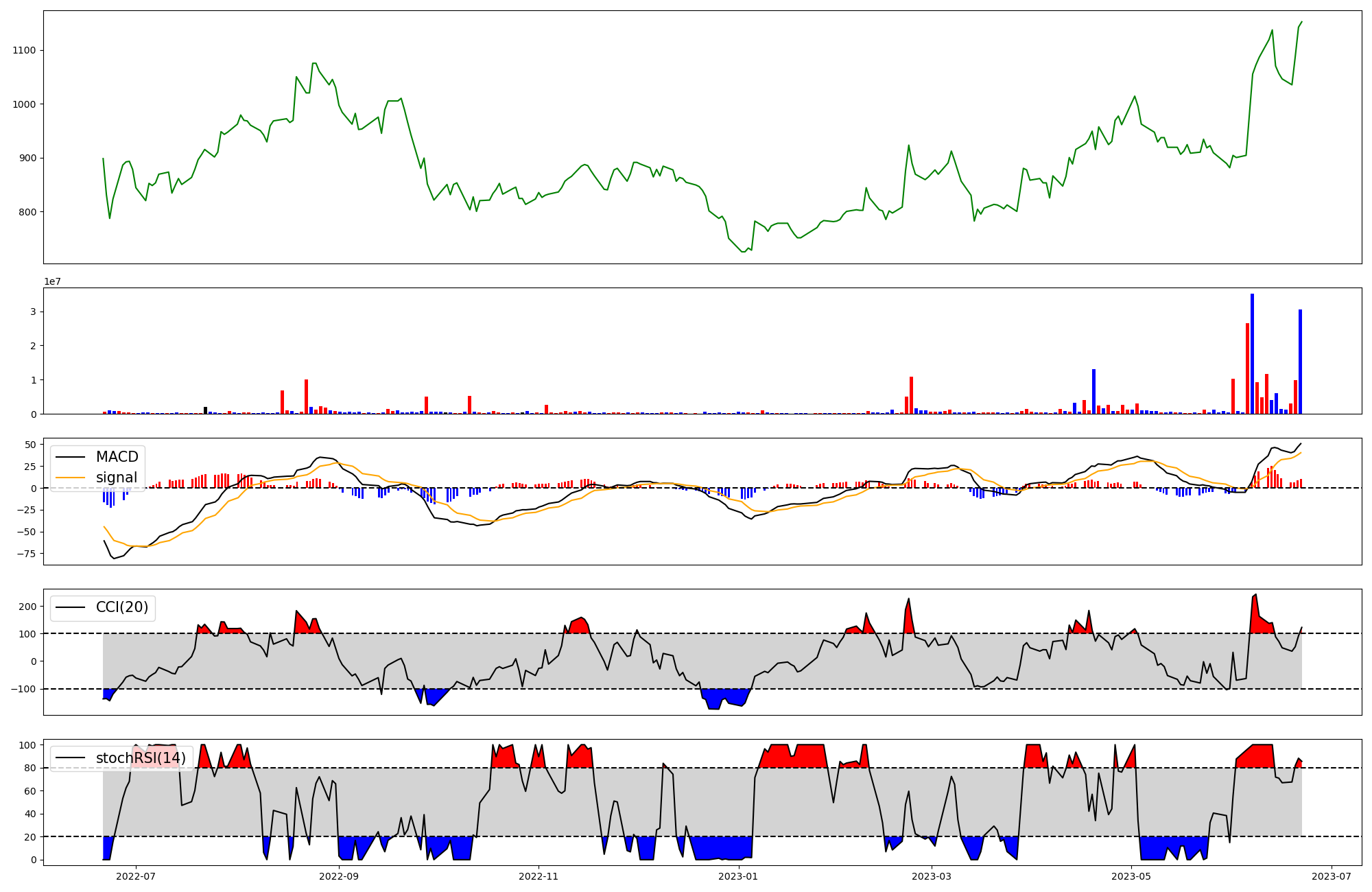Click the CCI(20) legend entry
Viewport: 1372px width, 892px height.
click(x=122, y=607)
